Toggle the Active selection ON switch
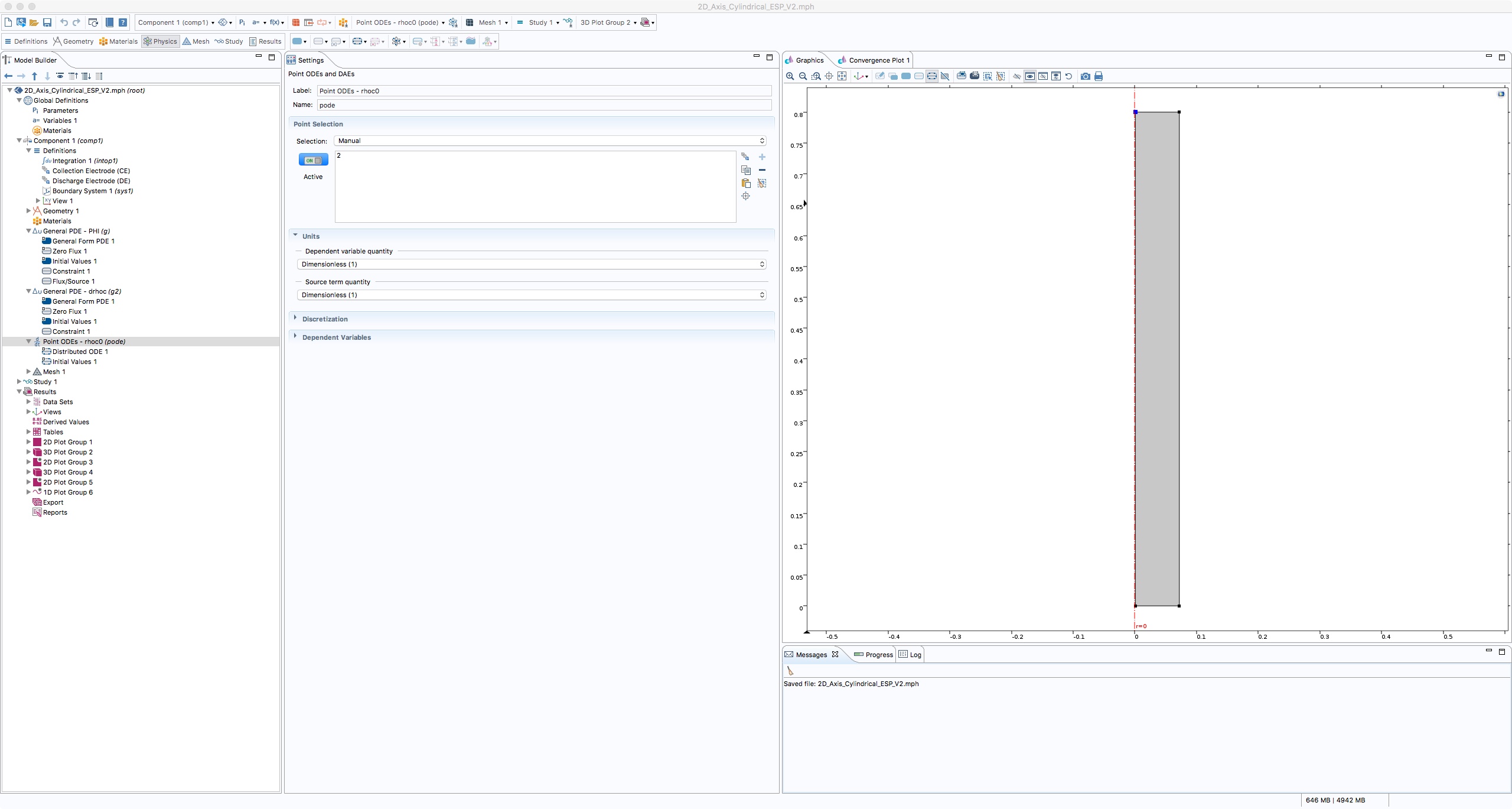This screenshot has height=809, width=1512. click(x=313, y=160)
